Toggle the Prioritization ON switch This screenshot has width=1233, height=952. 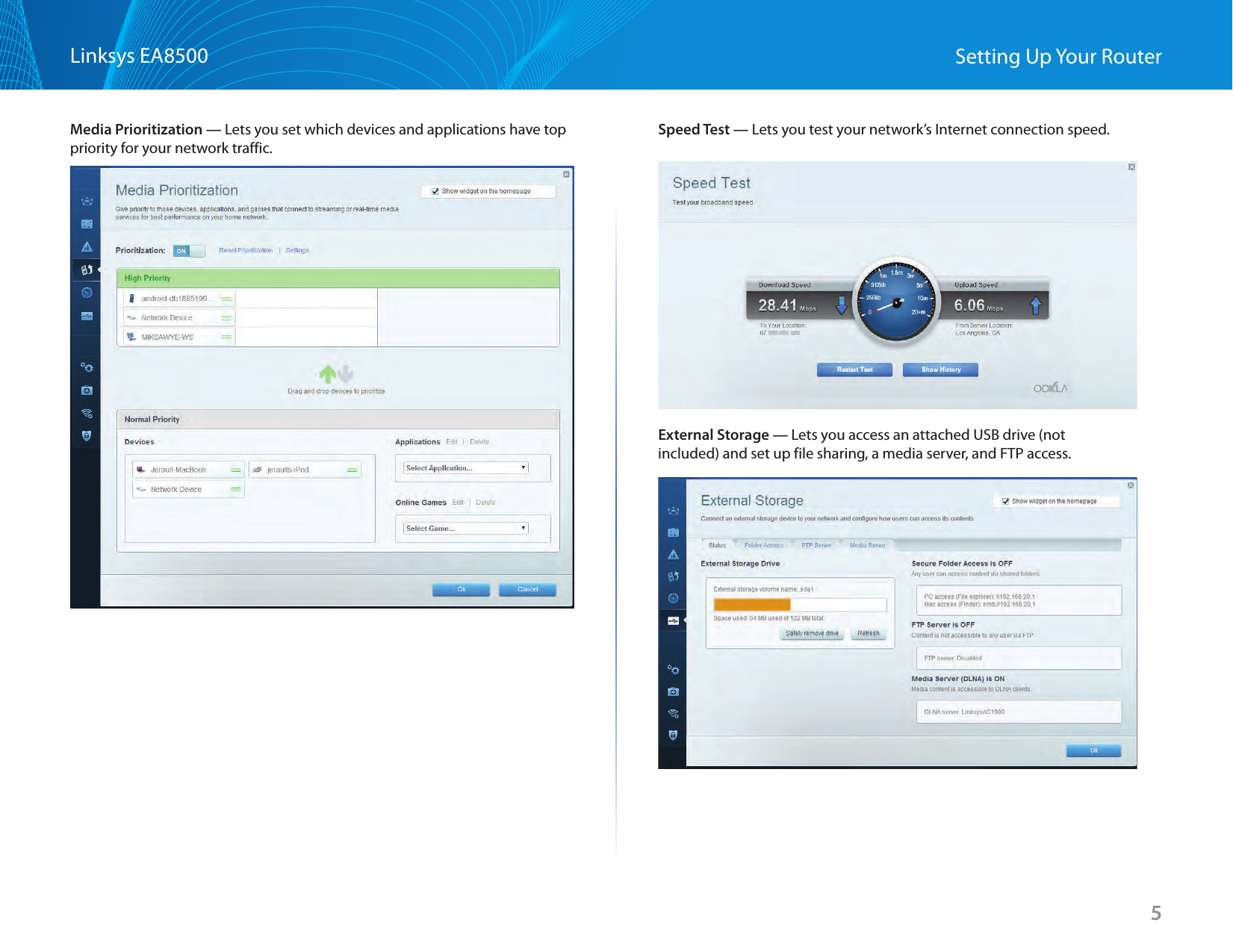[189, 251]
